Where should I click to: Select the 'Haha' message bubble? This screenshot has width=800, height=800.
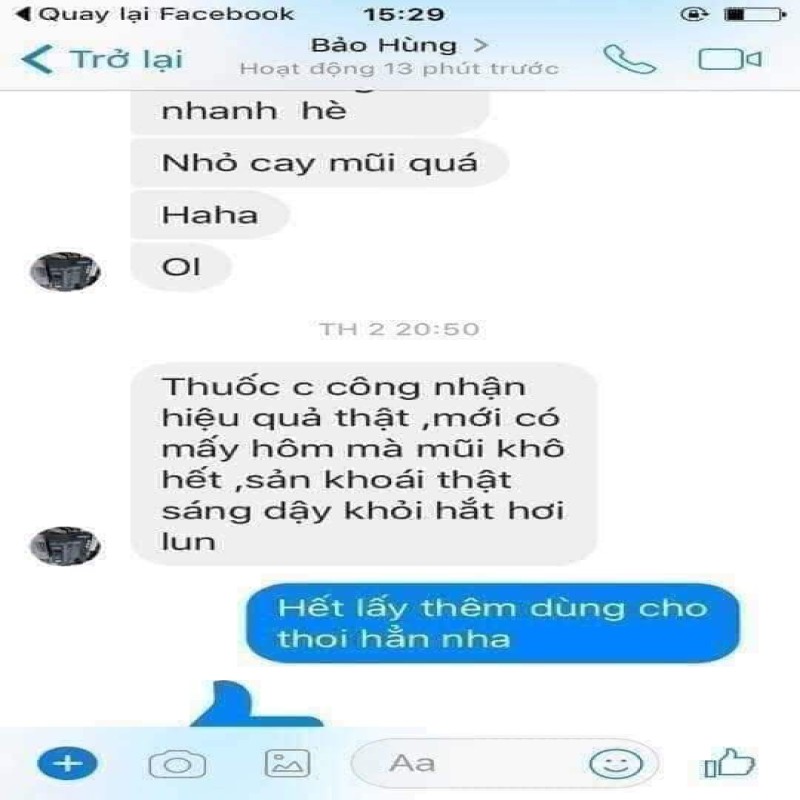pos(210,214)
